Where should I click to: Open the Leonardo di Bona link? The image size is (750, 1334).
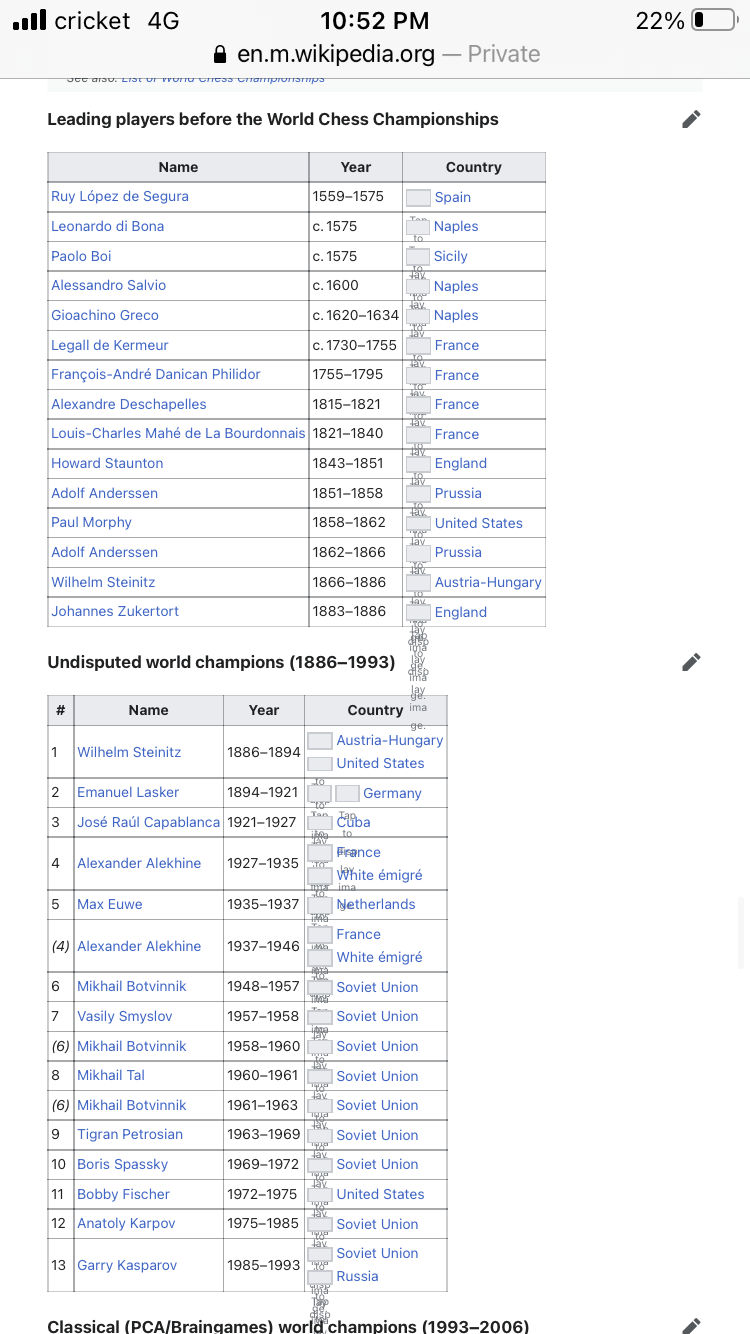107,226
